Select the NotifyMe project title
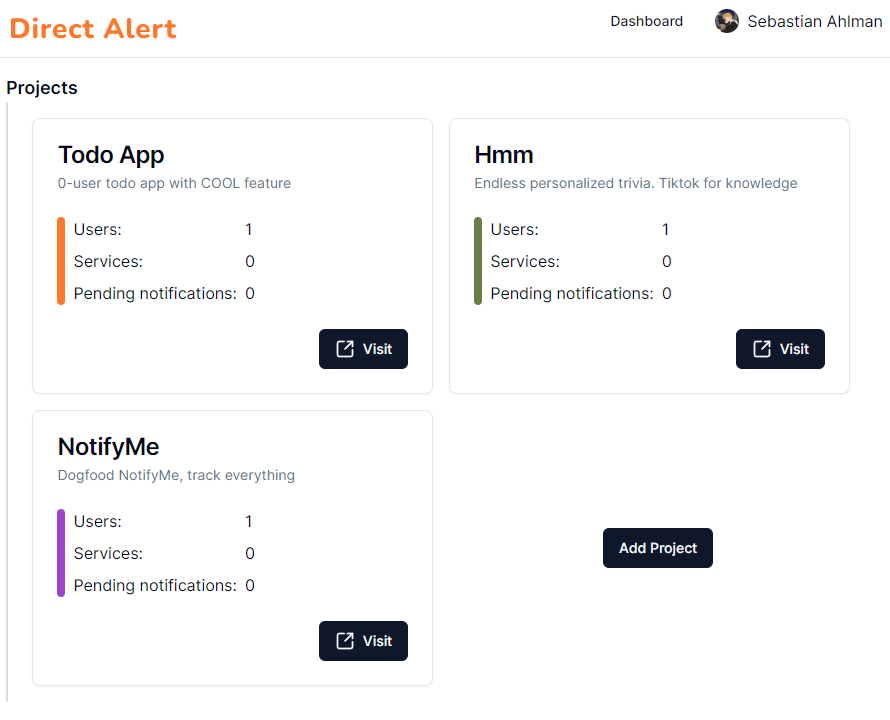 [108, 447]
